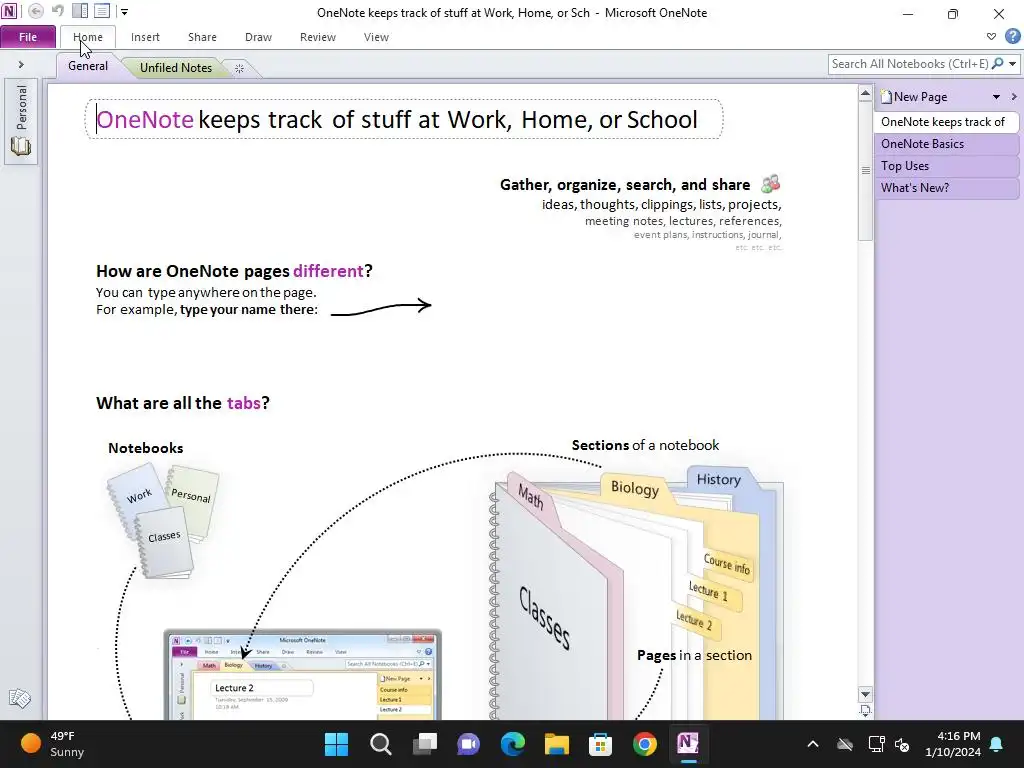1024x768 pixels.
Task: Switch to the Home ribbon tab
Action: (88, 37)
